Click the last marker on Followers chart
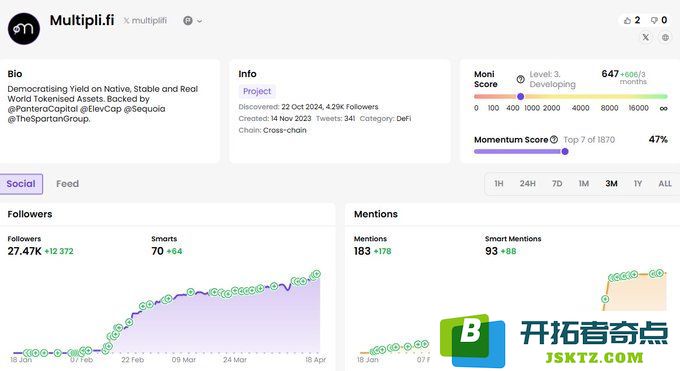The image size is (680, 371). coord(317,274)
